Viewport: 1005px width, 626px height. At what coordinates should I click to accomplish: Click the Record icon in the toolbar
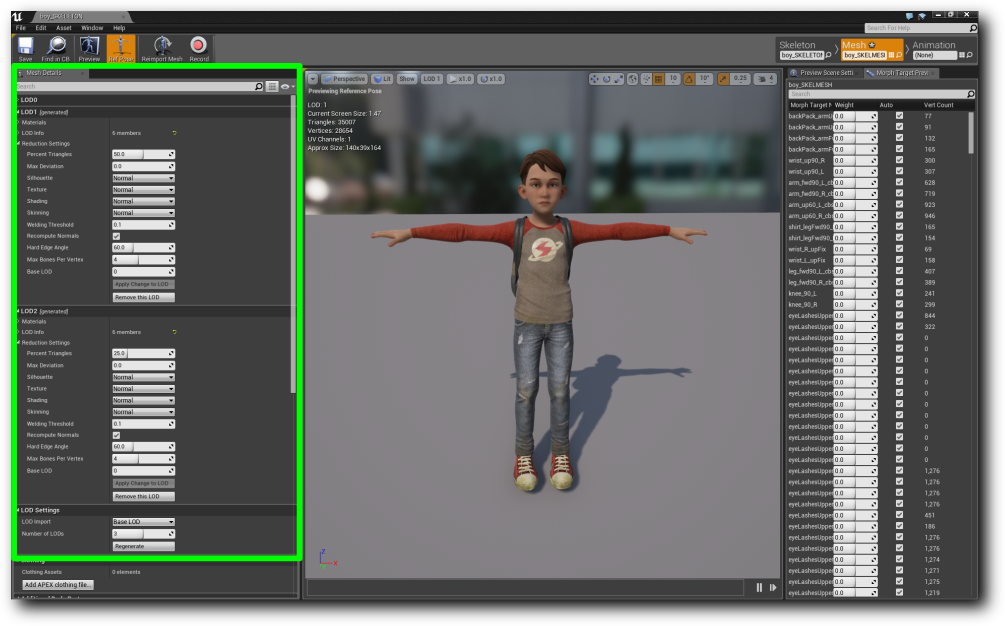[x=199, y=46]
